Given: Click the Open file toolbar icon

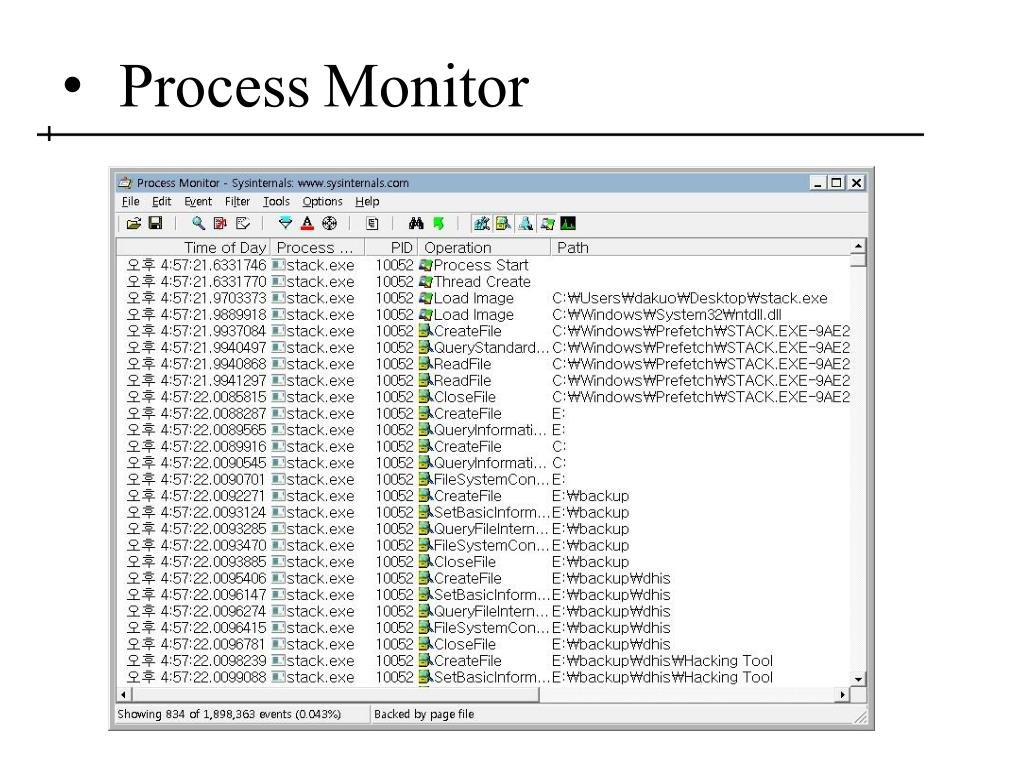Looking at the screenshot, I should 133,224.
